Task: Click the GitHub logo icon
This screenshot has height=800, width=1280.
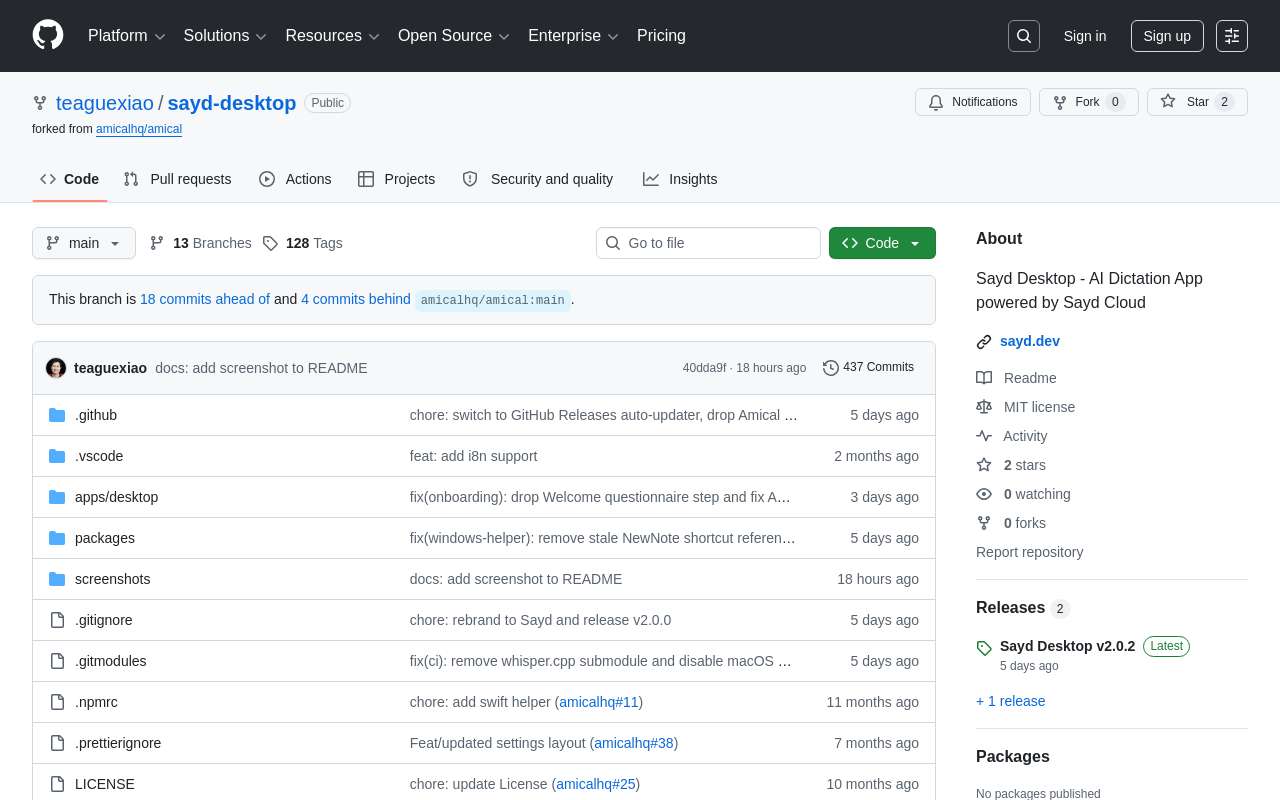Action: [48, 35]
